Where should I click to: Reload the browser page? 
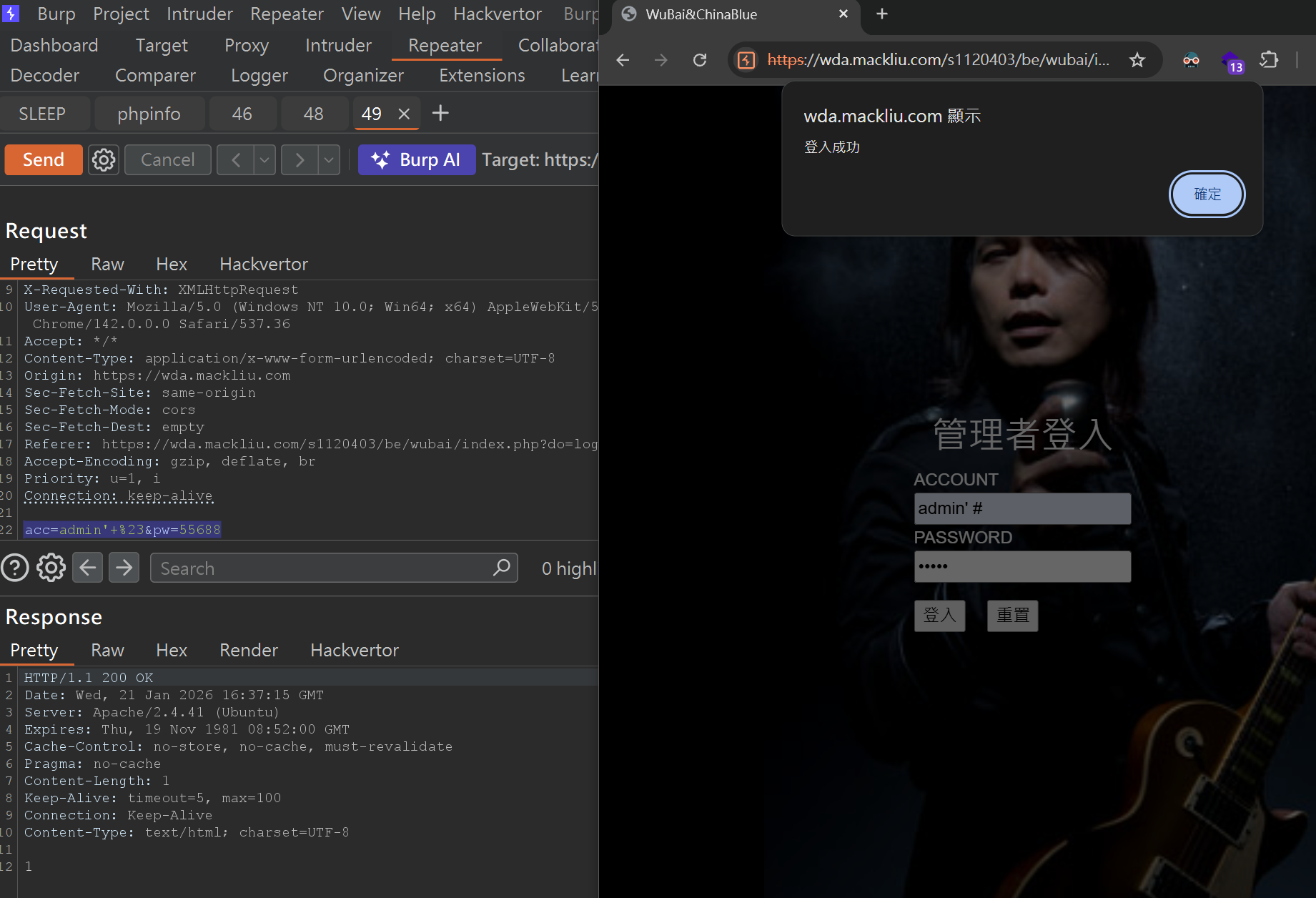point(700,60)
